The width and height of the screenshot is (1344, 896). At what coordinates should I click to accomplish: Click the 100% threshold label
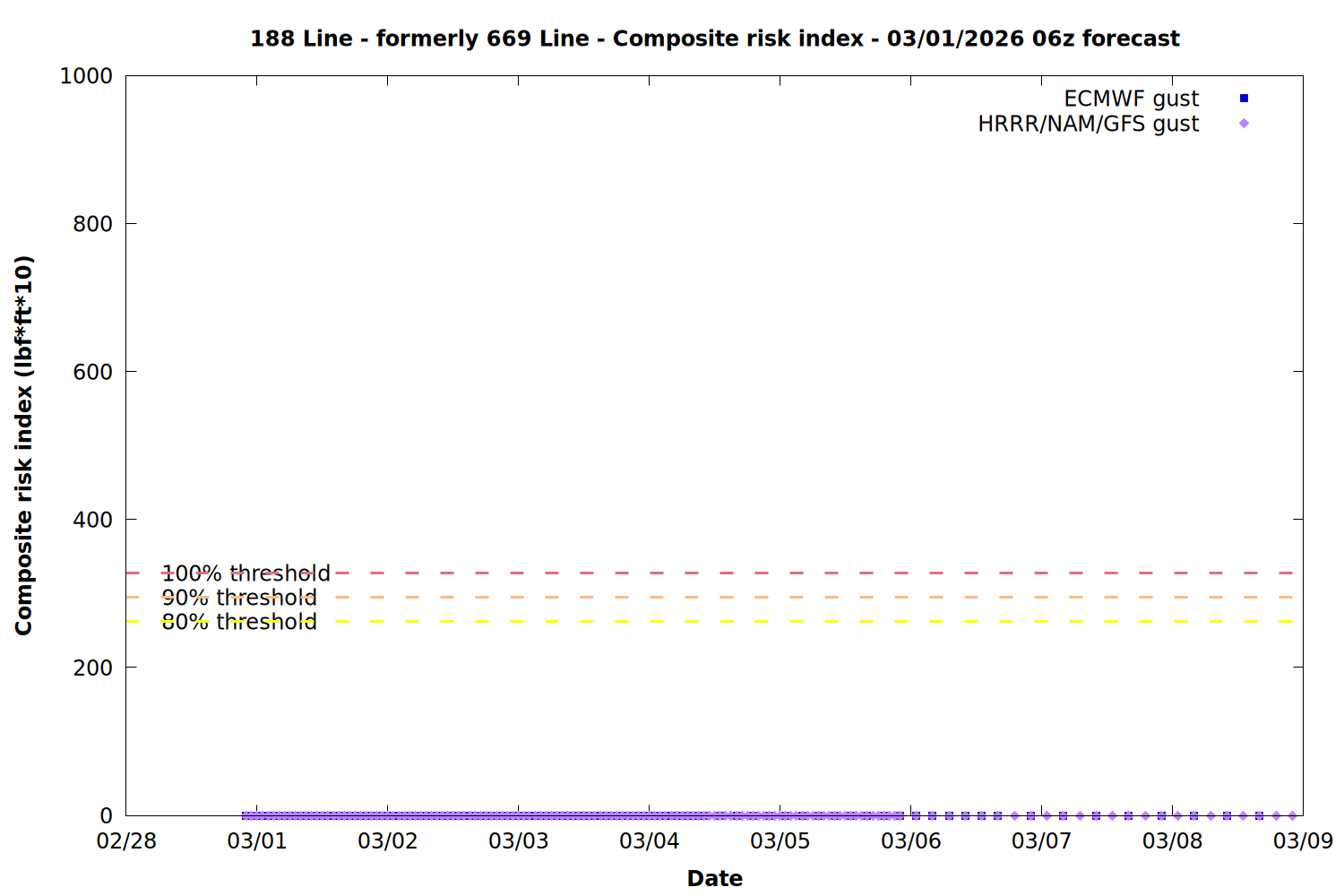point(246,573)
